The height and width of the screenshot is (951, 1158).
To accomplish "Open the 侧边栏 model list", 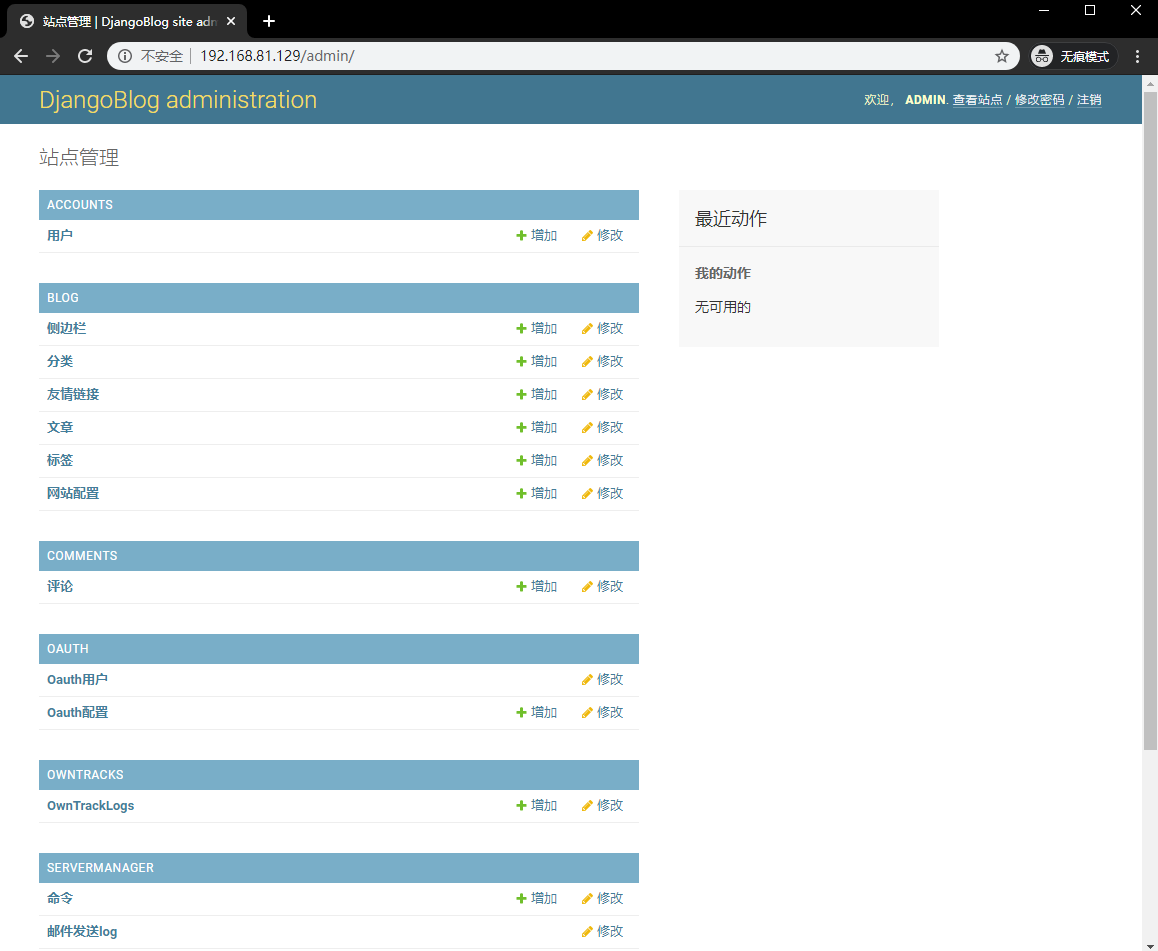I will click(66, 329).
